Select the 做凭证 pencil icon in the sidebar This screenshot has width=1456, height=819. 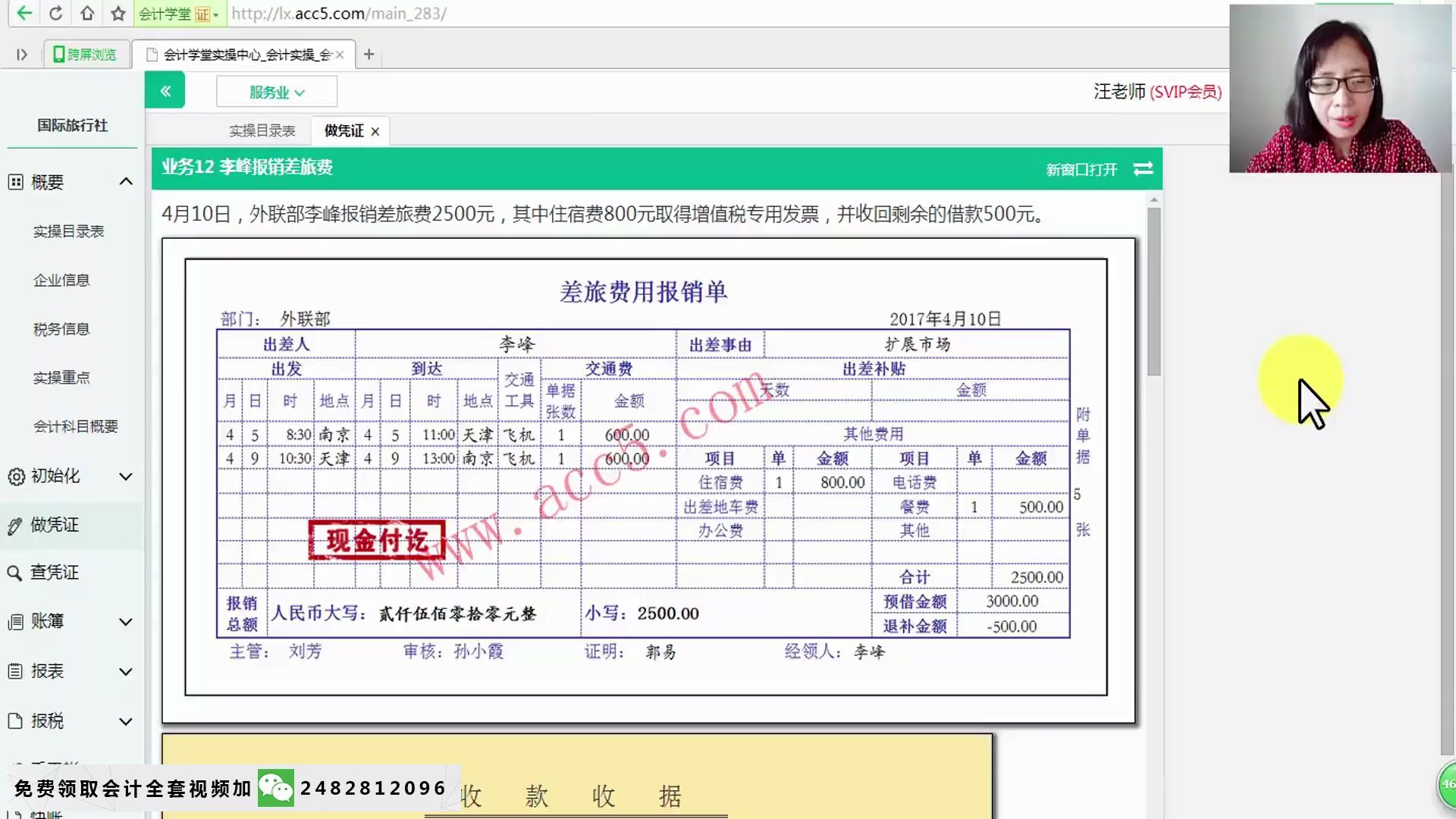coord(15,524)
